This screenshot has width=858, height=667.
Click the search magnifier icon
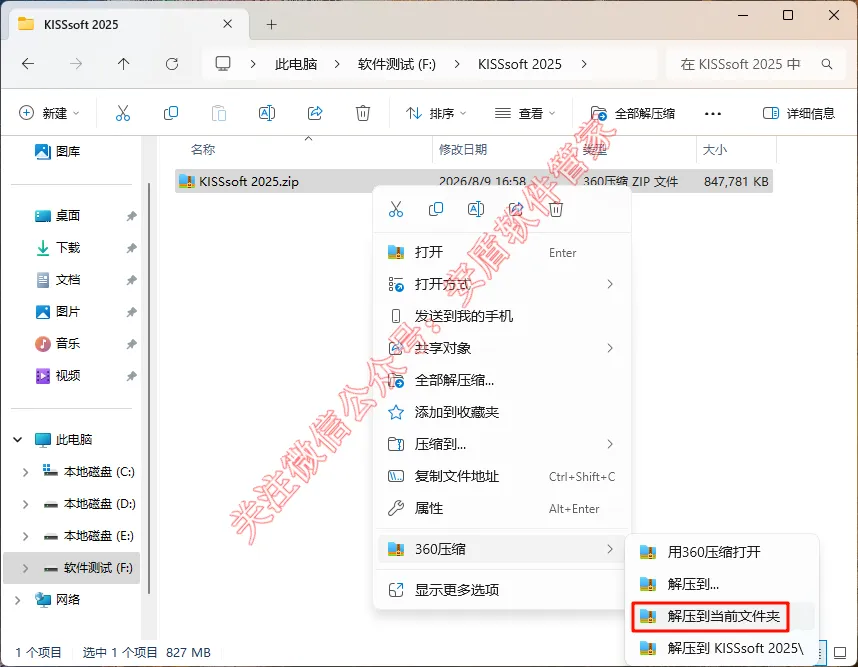coord(827,64)
